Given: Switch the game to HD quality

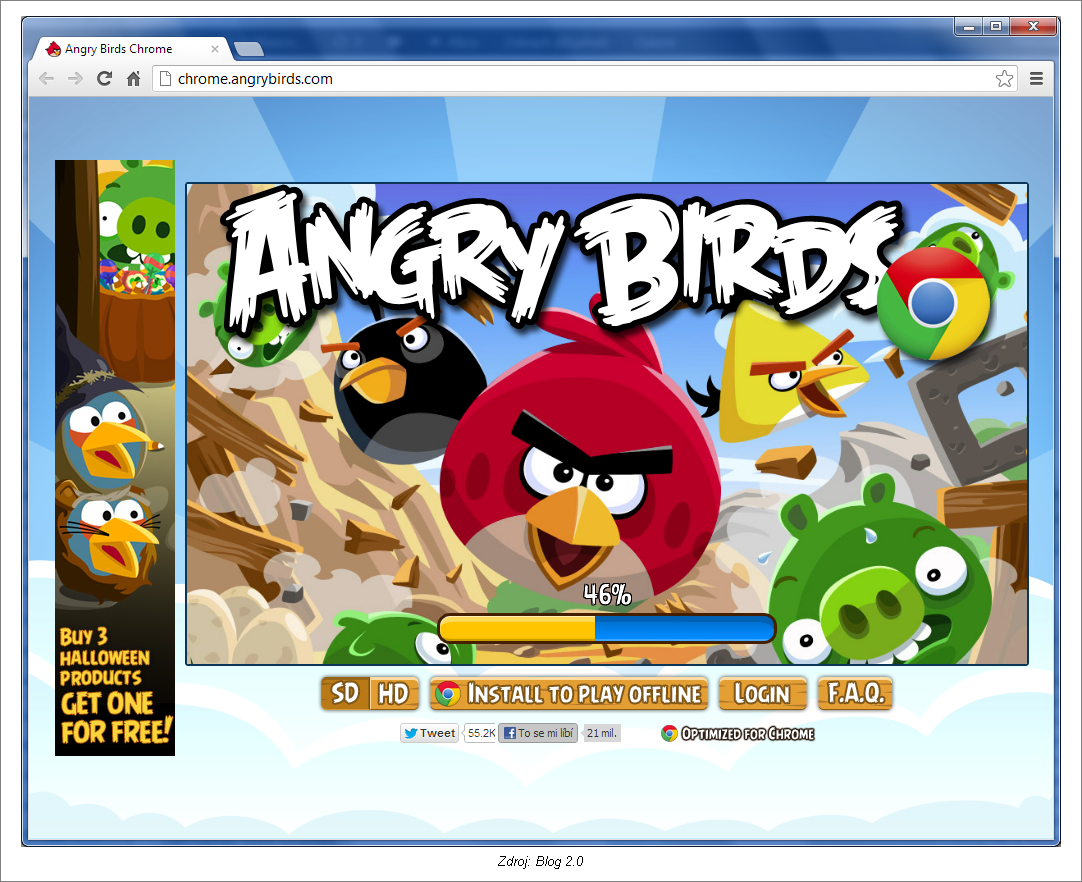Looking at the screenshot, I should 394,694.
